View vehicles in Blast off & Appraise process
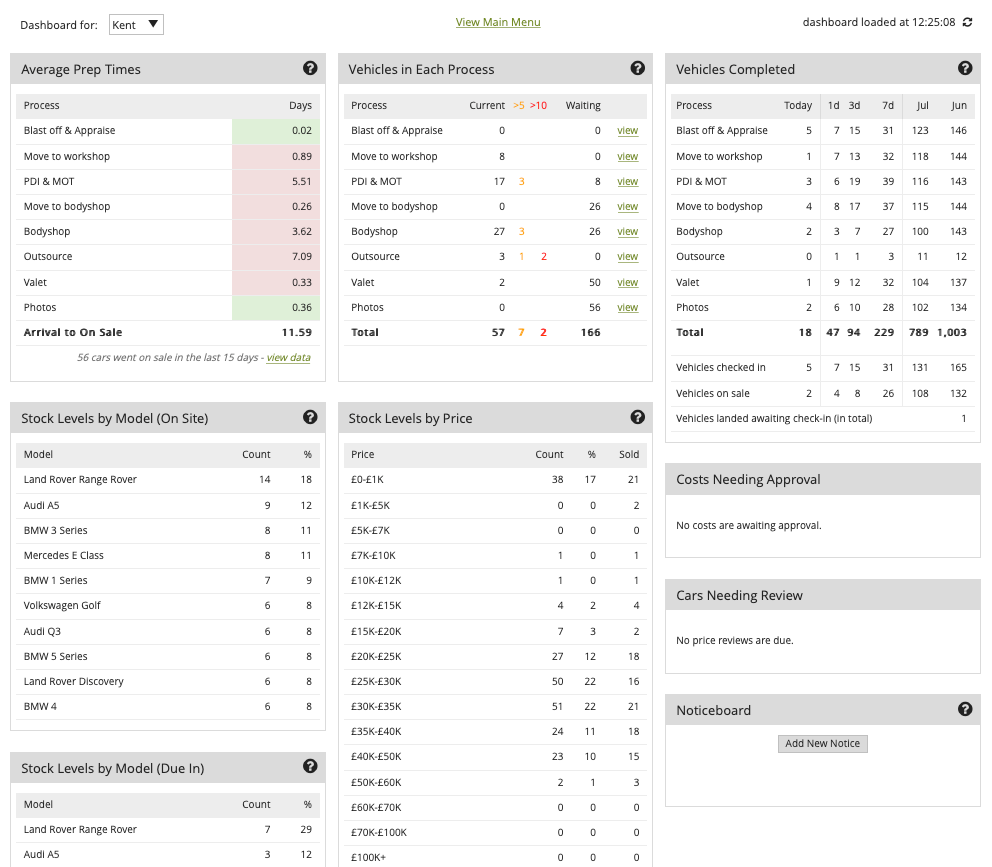992x867 pixels. tap(627, 131)
